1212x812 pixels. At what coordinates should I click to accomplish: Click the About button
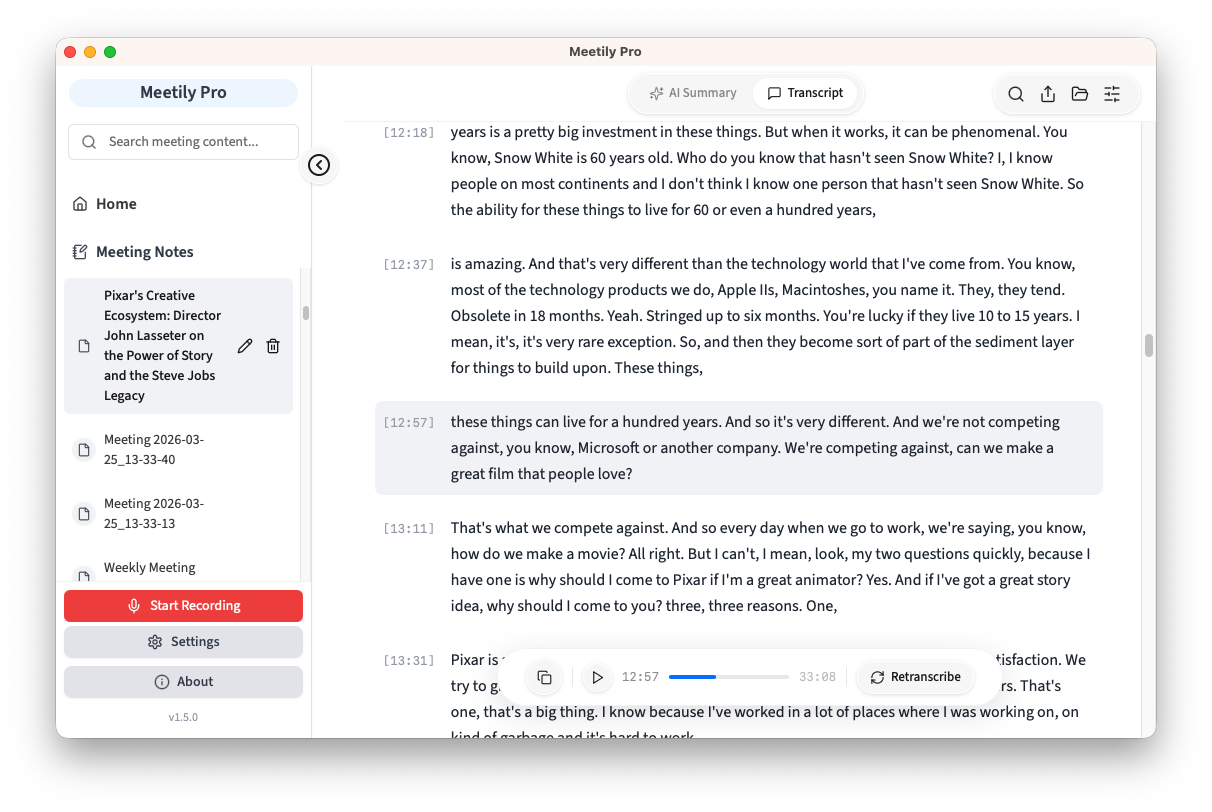point(183,682)
